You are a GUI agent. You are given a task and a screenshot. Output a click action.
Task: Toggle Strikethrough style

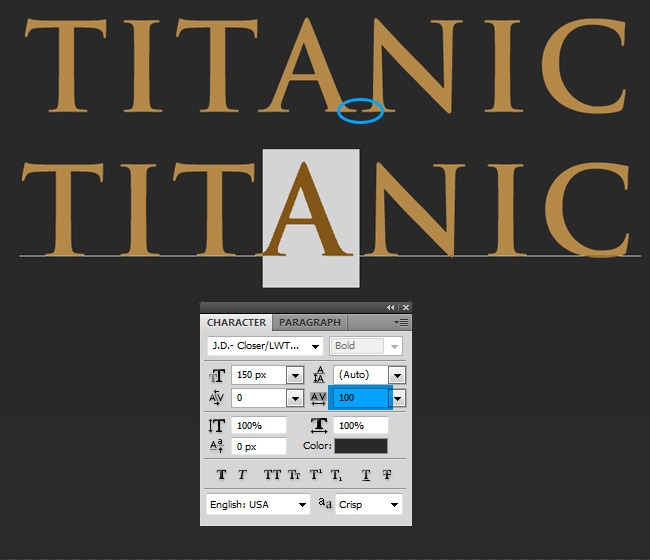pos(387,475)
